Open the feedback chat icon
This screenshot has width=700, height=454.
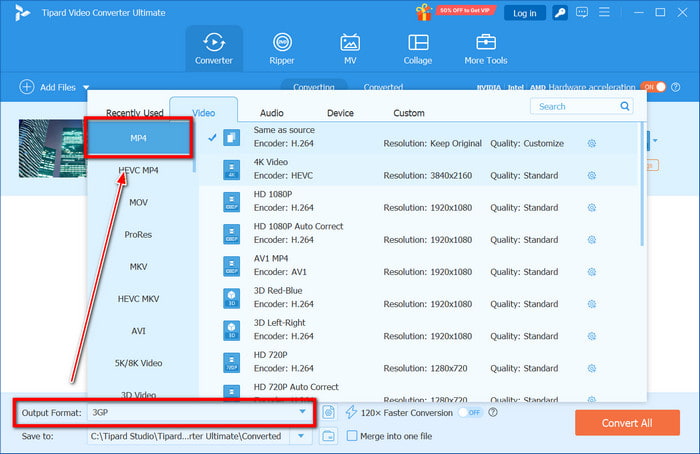tap(582, 13)
